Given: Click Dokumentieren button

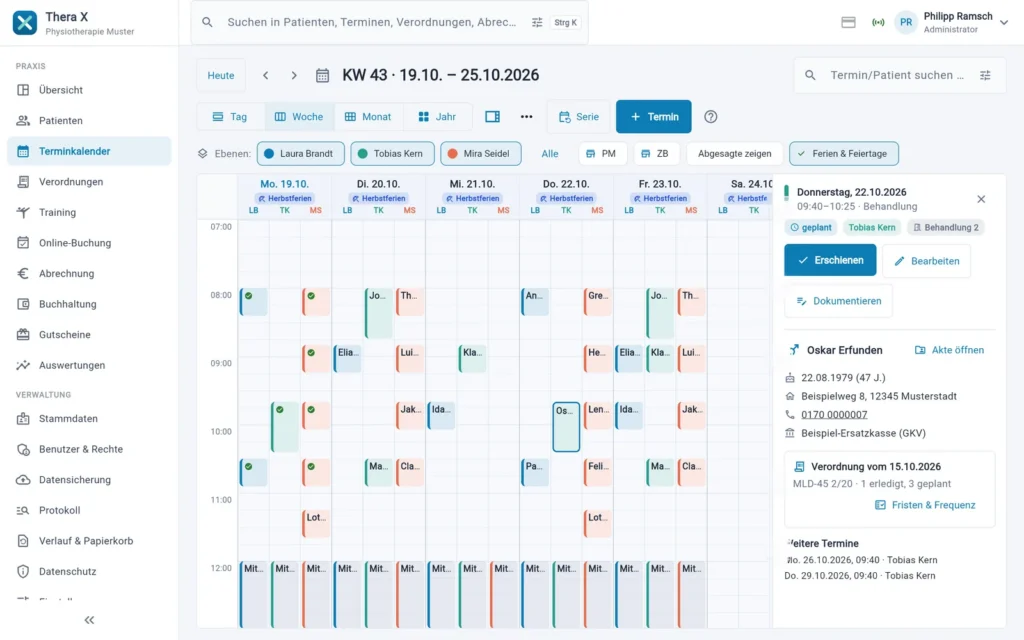Looking at the screenshot, I should click(x=839, y=301).
